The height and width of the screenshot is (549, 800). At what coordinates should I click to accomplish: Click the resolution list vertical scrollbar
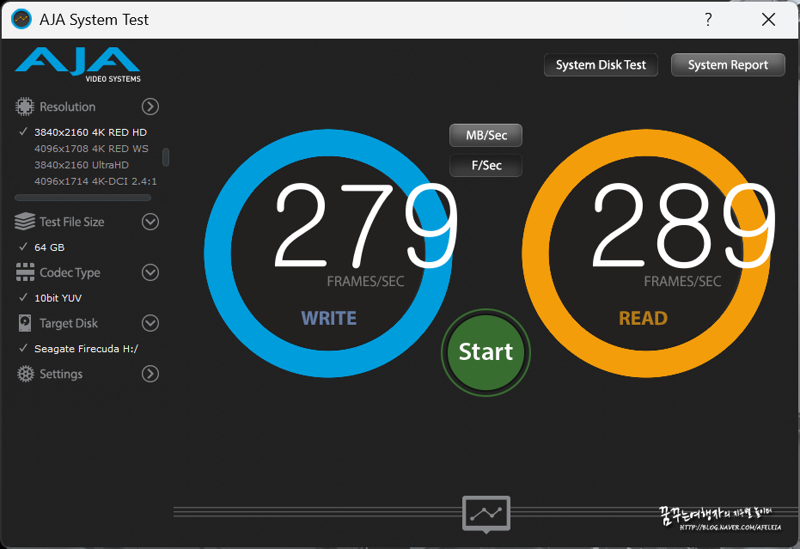165,157
